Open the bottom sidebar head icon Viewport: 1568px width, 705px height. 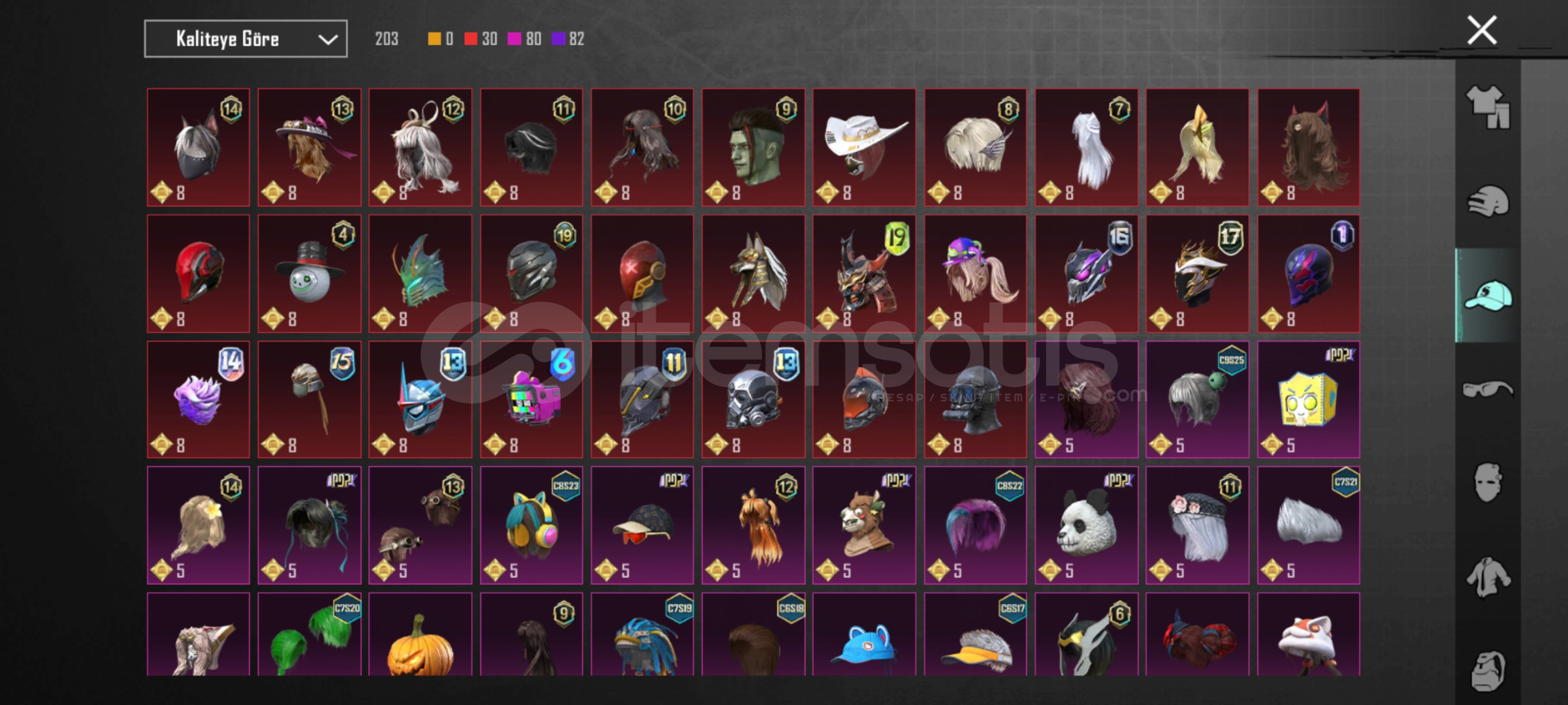tap(1488, 671)
